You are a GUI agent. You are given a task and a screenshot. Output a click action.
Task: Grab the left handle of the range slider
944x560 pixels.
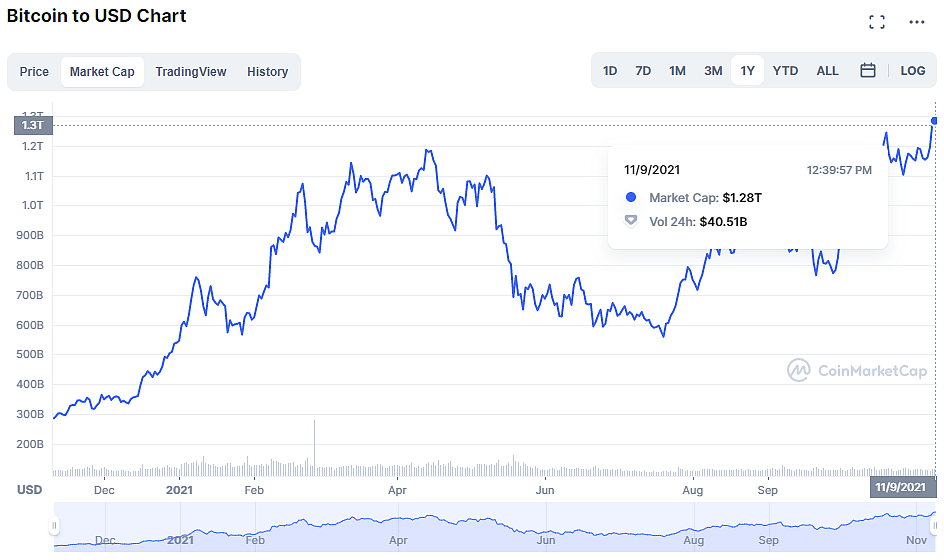[x=54, y=526]
